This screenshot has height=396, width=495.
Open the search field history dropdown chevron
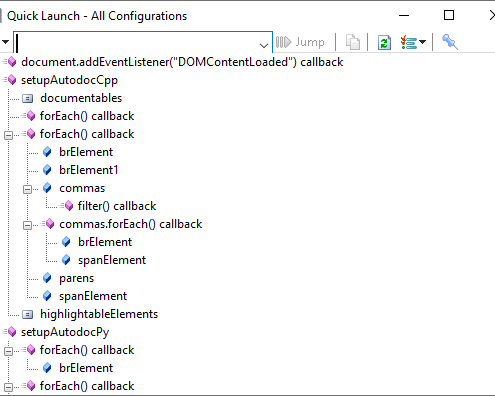click(264, 45)
